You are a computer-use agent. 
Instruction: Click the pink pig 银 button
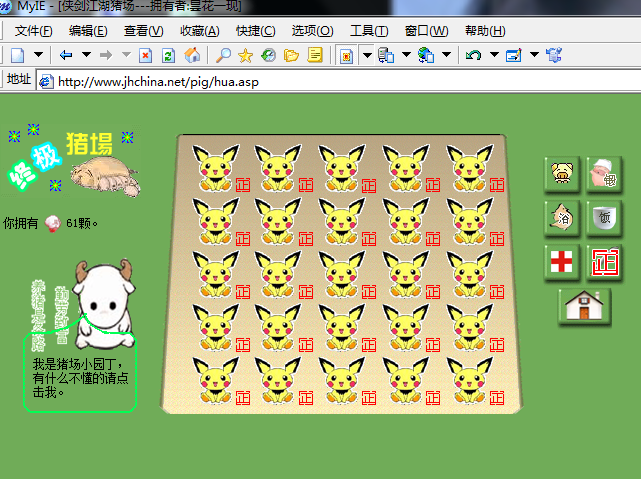tap(604, 173)
